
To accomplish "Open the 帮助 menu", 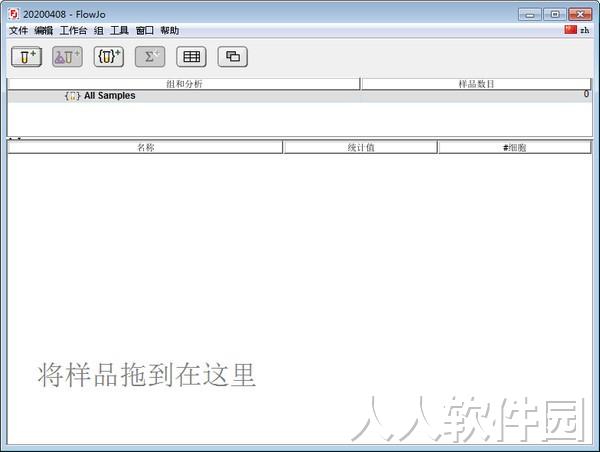I will click(170, 31).
